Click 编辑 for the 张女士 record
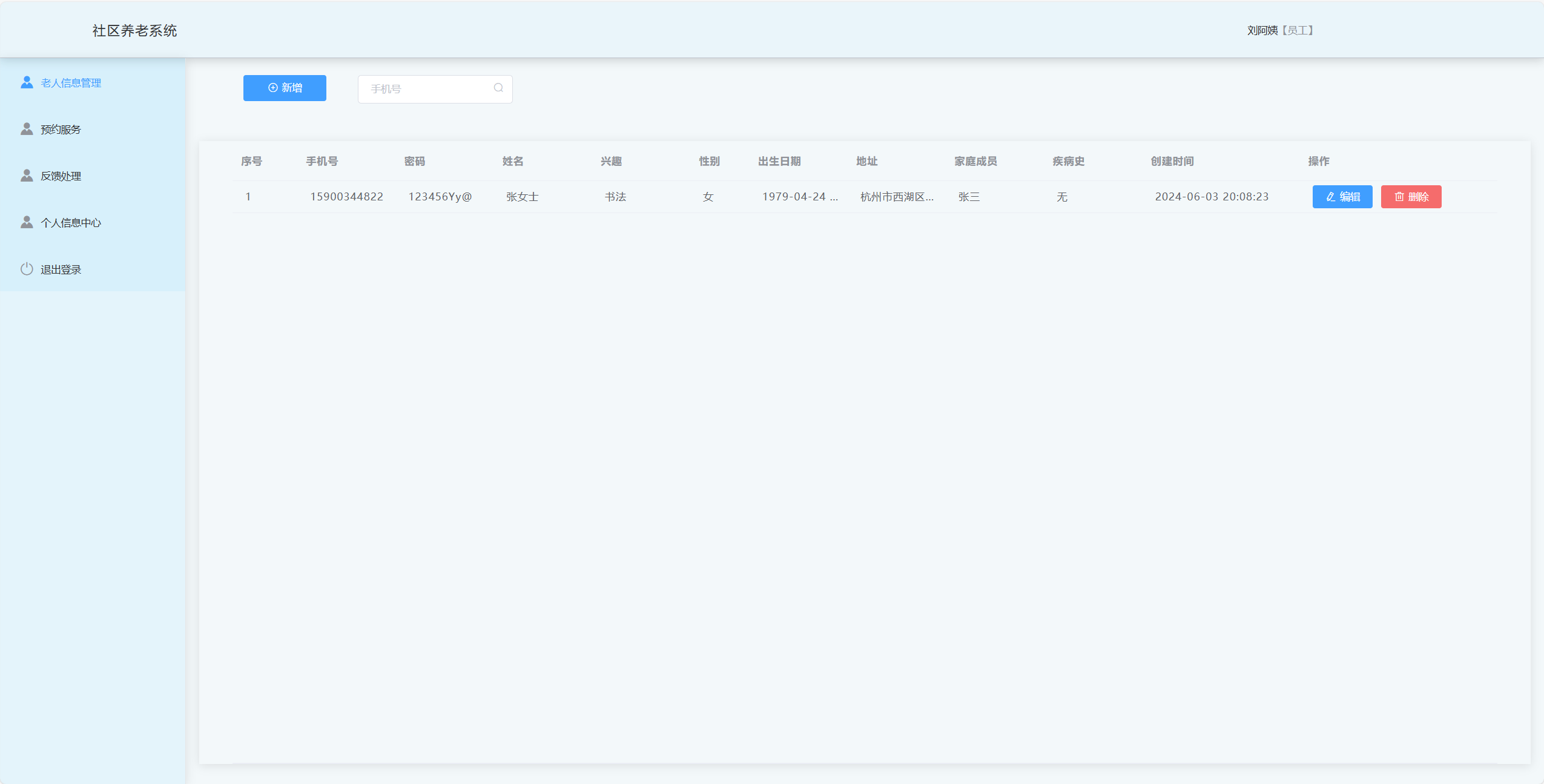Screen dimensions: 1544x784 tap(1342, 196)
